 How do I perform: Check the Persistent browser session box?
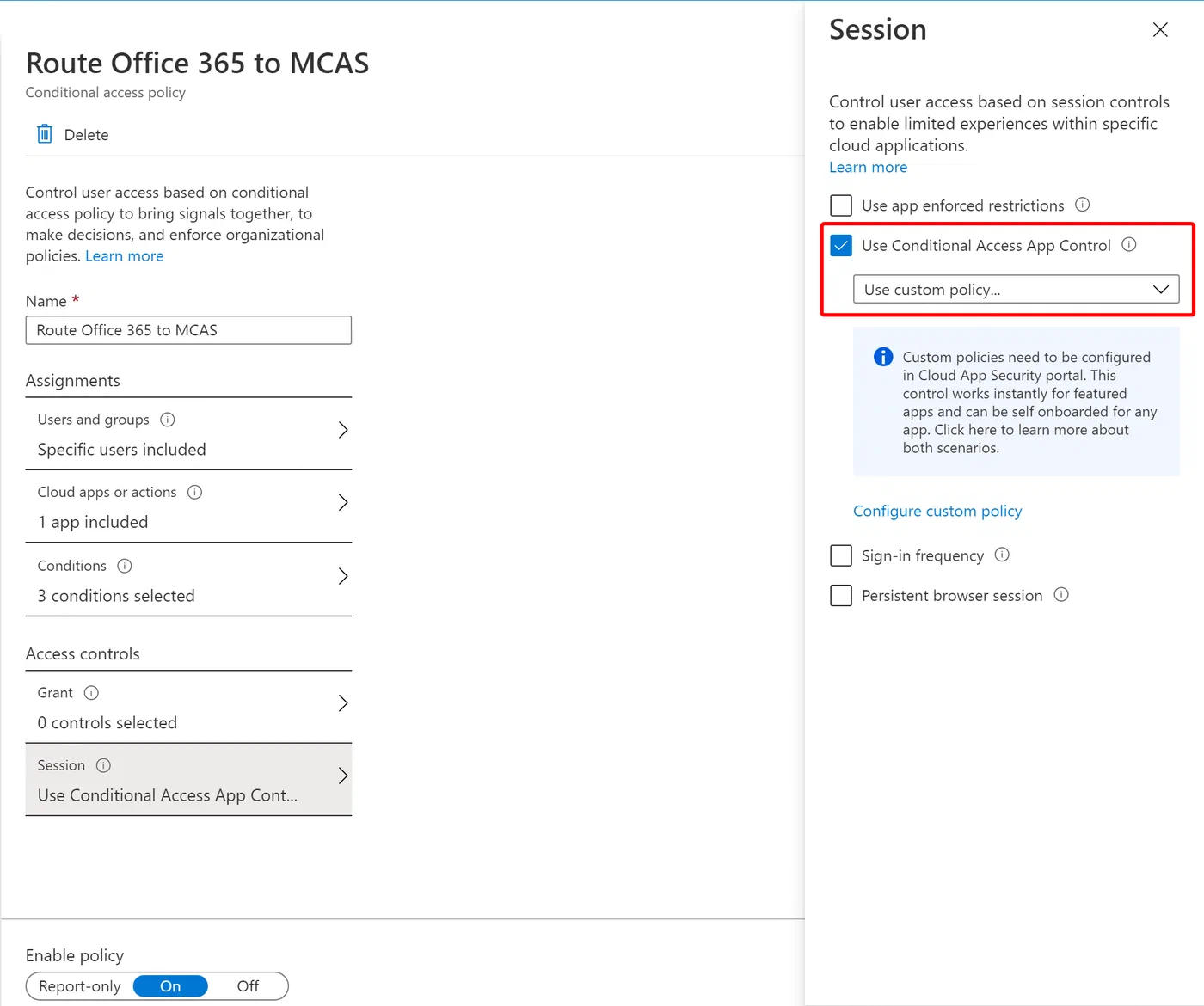click(841, 596)
